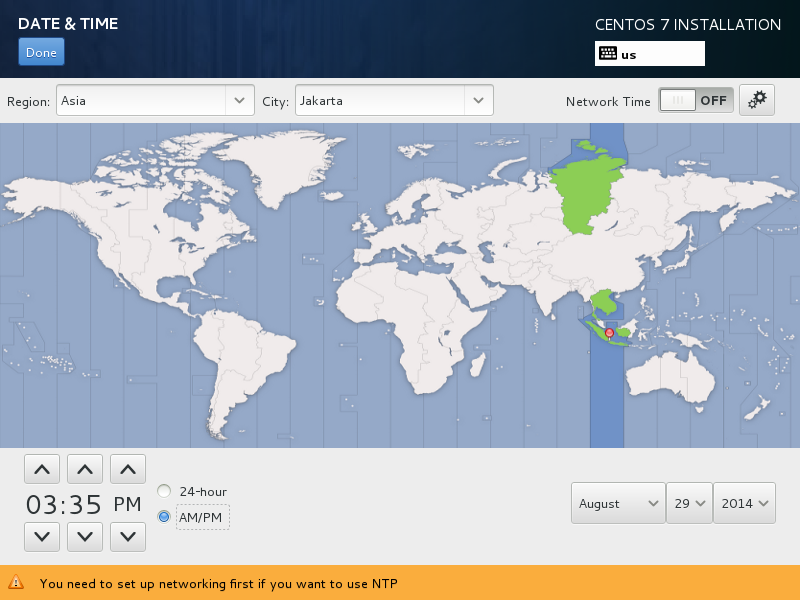Click Africa on the timezone map

[408, 327]
